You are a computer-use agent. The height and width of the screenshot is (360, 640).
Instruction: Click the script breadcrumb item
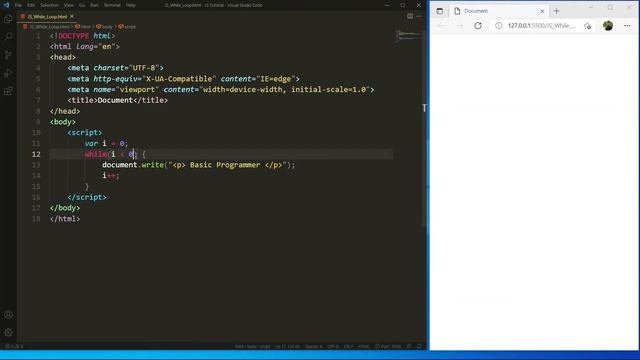click(127, 27)
